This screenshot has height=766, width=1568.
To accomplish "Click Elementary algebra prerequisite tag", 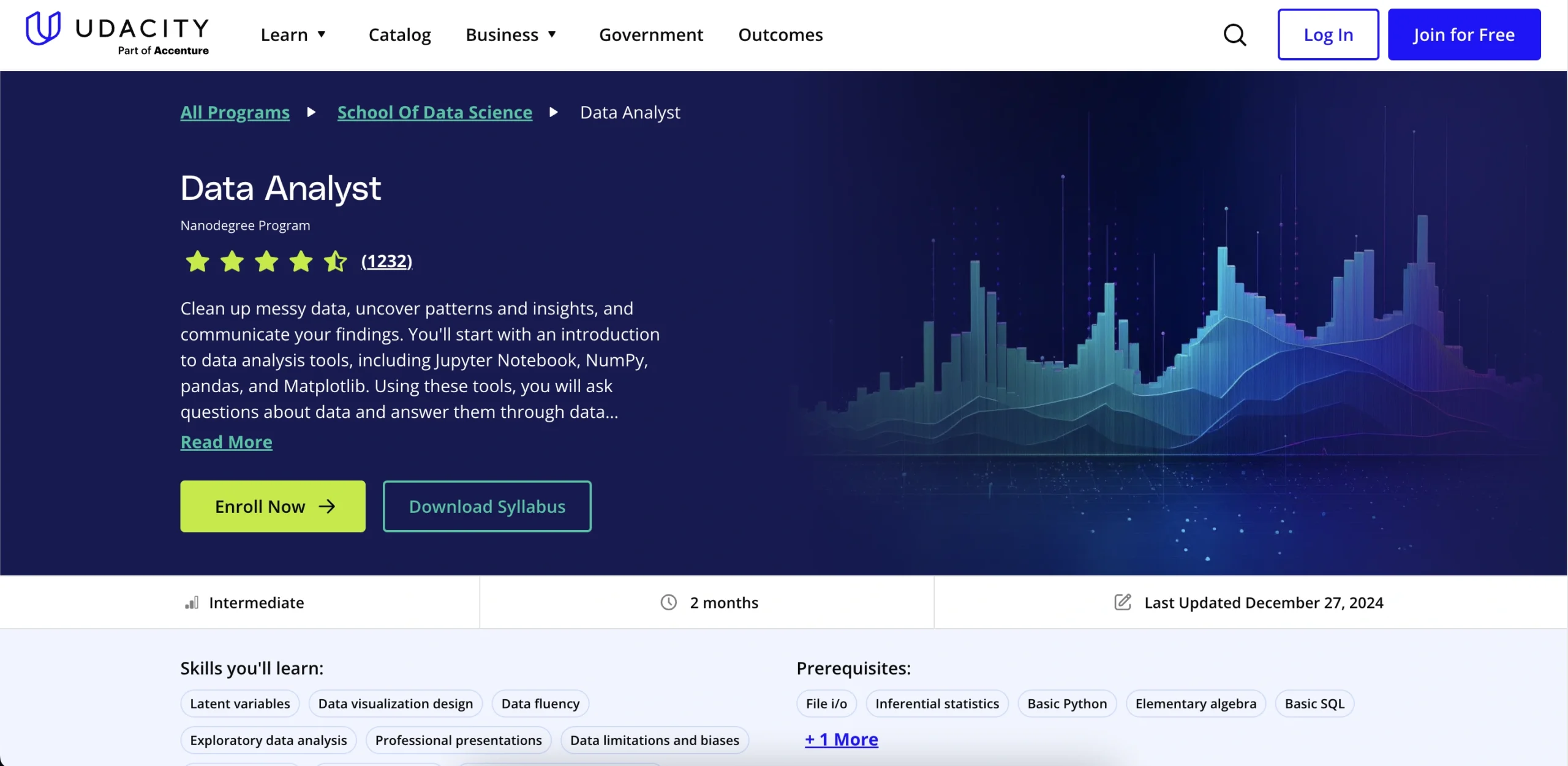I will [1196, 703].
